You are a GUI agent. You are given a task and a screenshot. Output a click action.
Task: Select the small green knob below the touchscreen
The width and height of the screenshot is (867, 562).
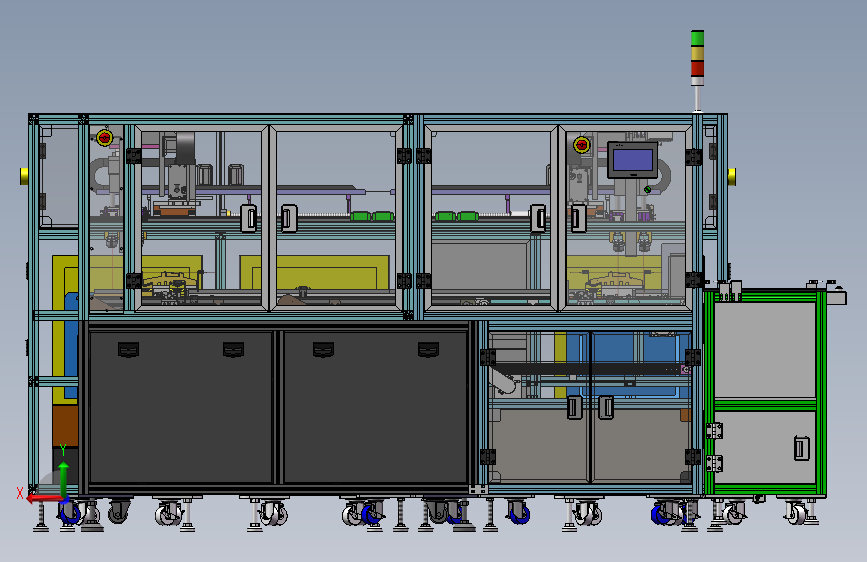coord(647,189)
